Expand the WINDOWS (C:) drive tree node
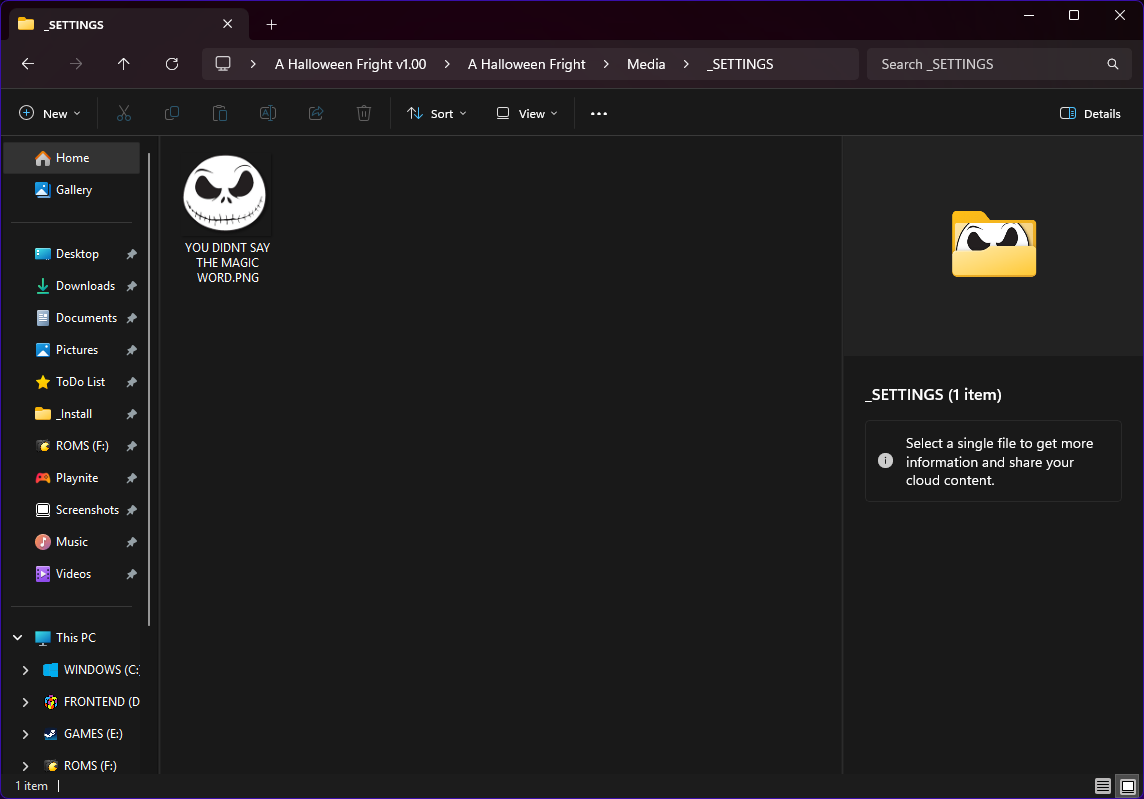Image resolution: width=1144 pixels, height=799 pixels. point(26,670)
